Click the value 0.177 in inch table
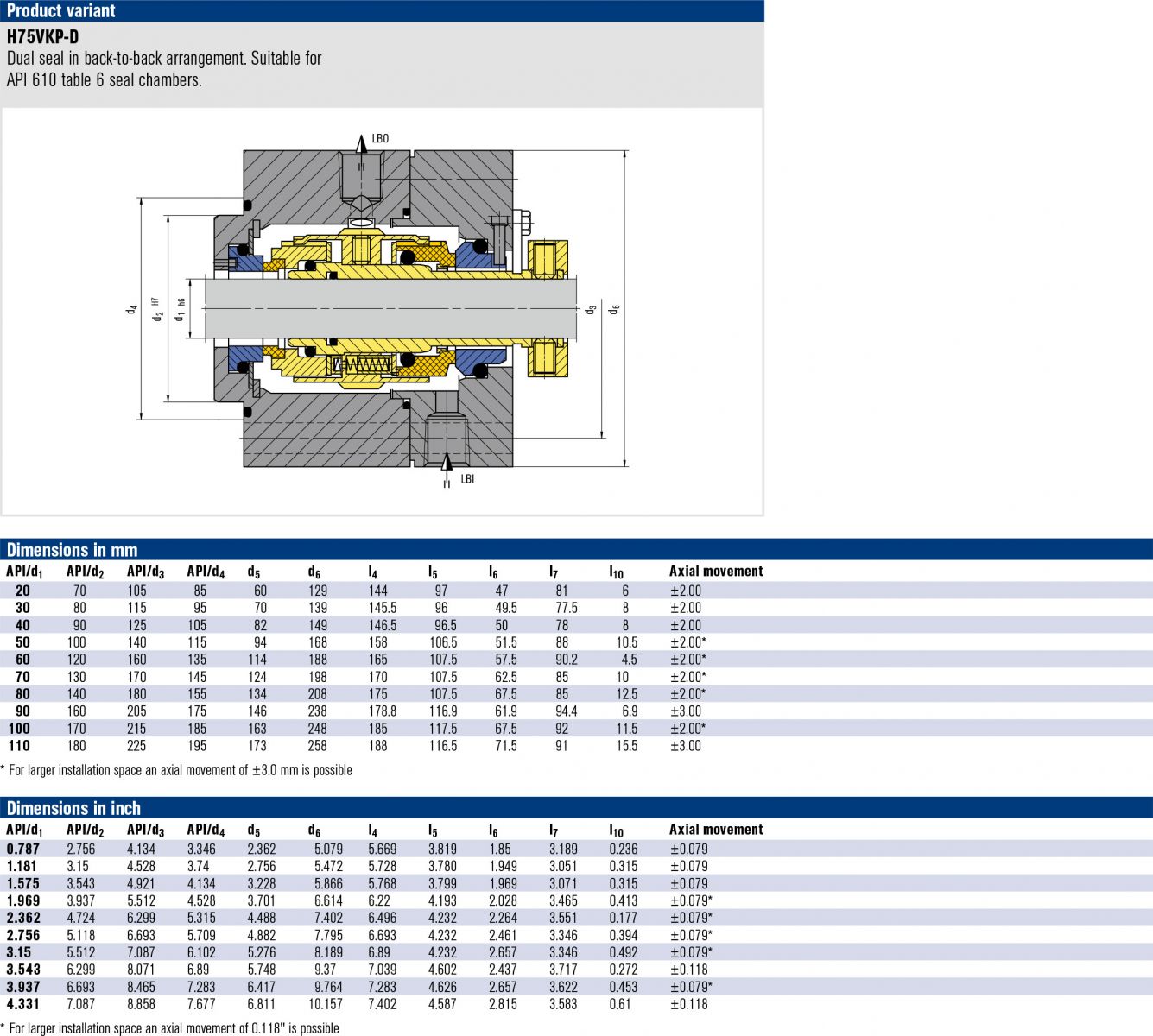The height and width of the screenshot is (1036, 1153). pyautogui.click(x=624, y=918)
